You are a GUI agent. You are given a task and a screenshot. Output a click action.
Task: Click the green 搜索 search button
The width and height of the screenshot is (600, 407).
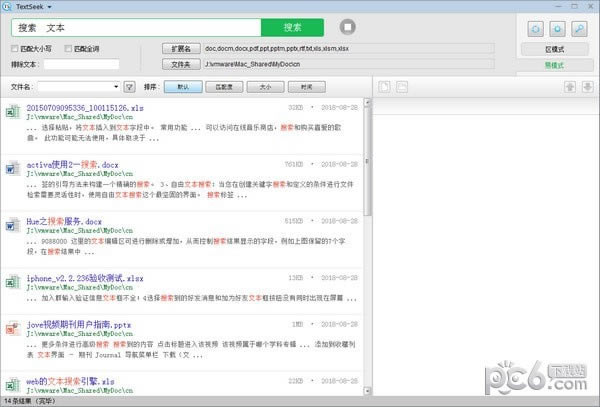[x=292, y=27]
